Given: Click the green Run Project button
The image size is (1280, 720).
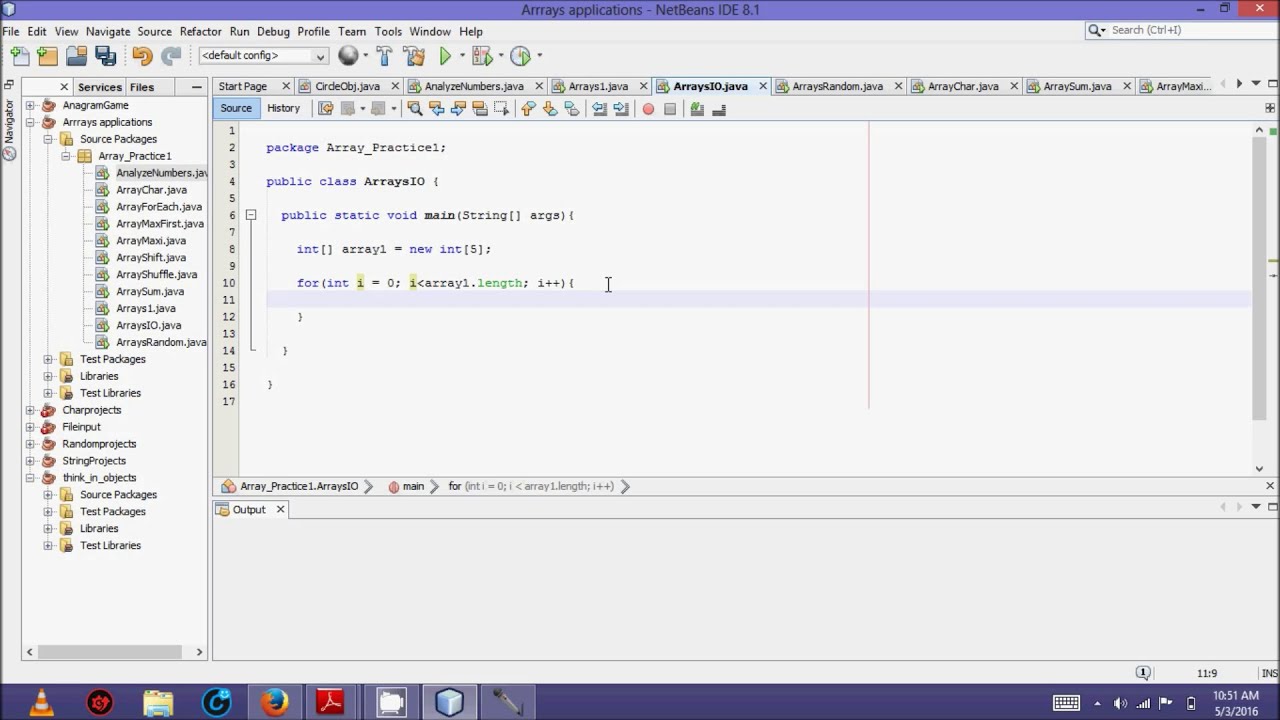Looking at the screenshot, I should pyautogui.click(x=445, y=56).
